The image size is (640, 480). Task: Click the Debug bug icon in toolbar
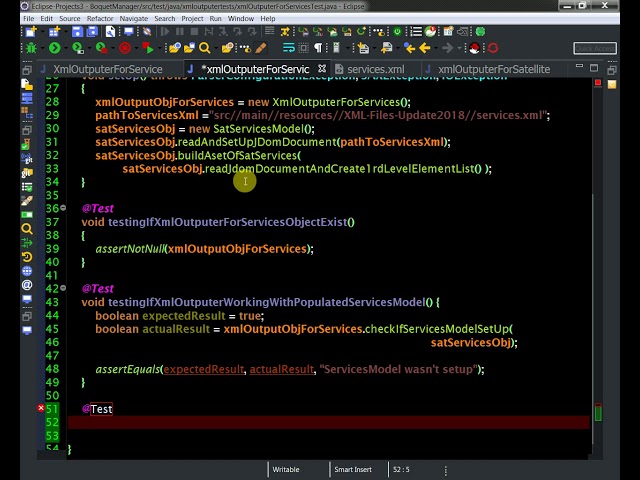(x=30, y=48)
